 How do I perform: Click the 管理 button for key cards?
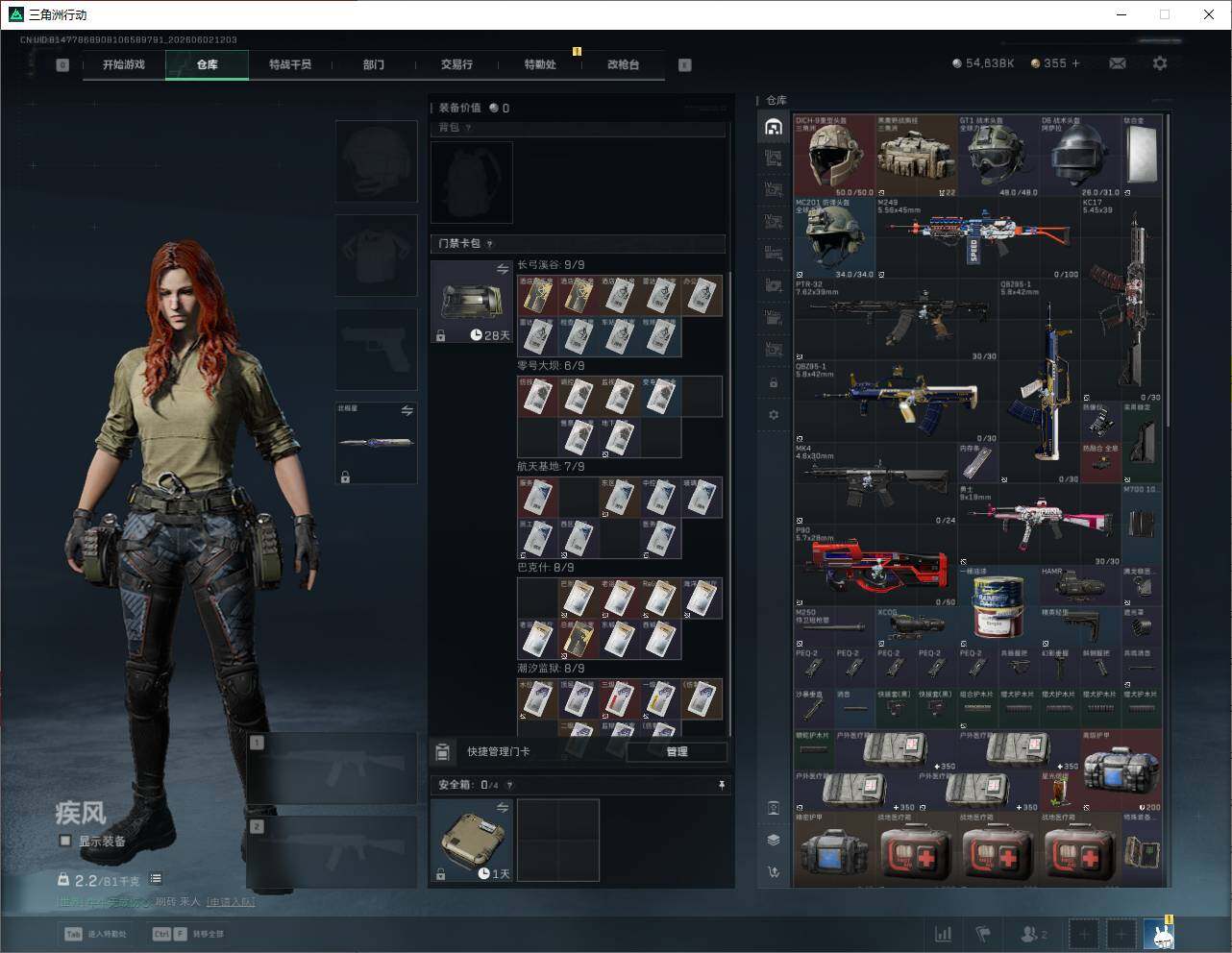[x=677, y=751]
